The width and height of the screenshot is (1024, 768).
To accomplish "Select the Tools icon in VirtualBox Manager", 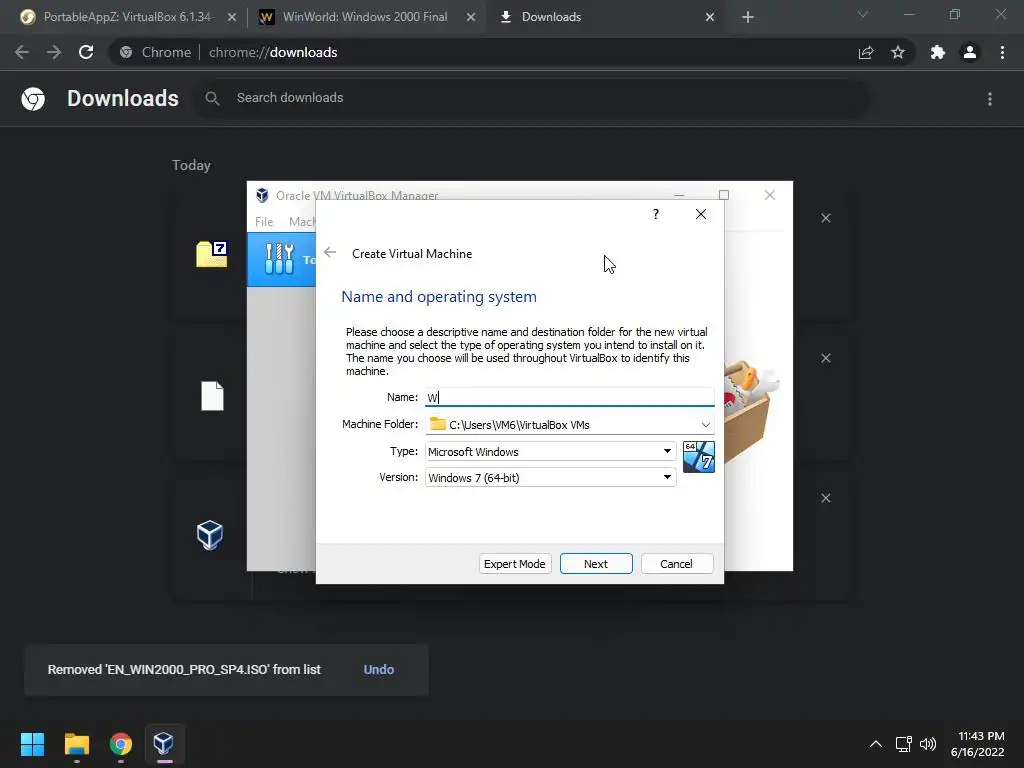I will click(280, 259).
